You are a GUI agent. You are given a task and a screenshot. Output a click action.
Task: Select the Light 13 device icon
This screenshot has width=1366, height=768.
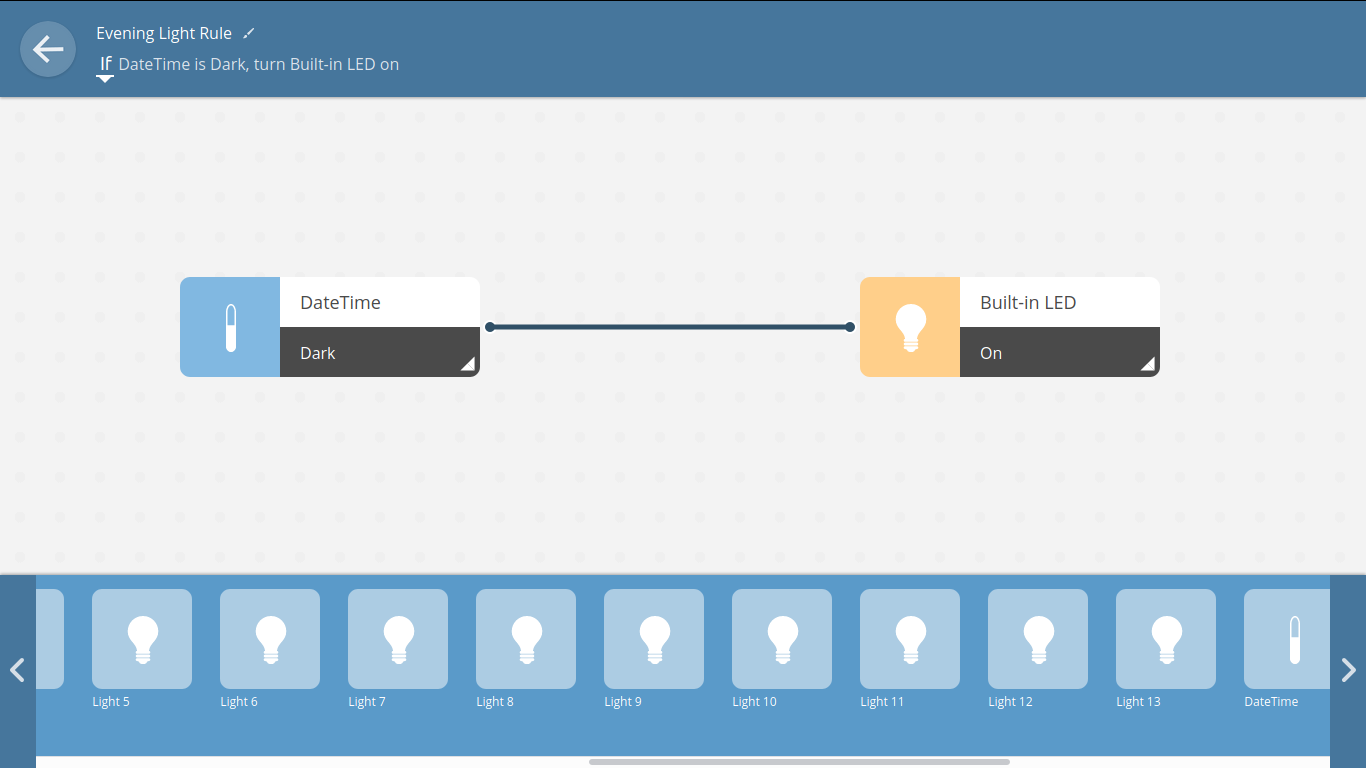pyautogui.click(x=1165, y=639)
